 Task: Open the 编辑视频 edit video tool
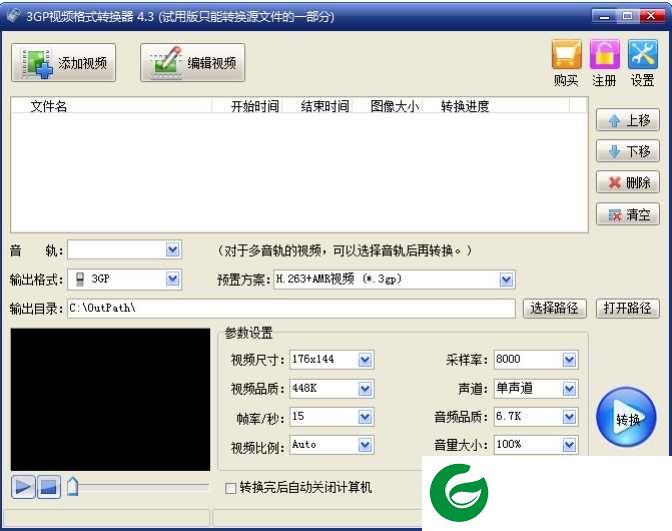192,63
